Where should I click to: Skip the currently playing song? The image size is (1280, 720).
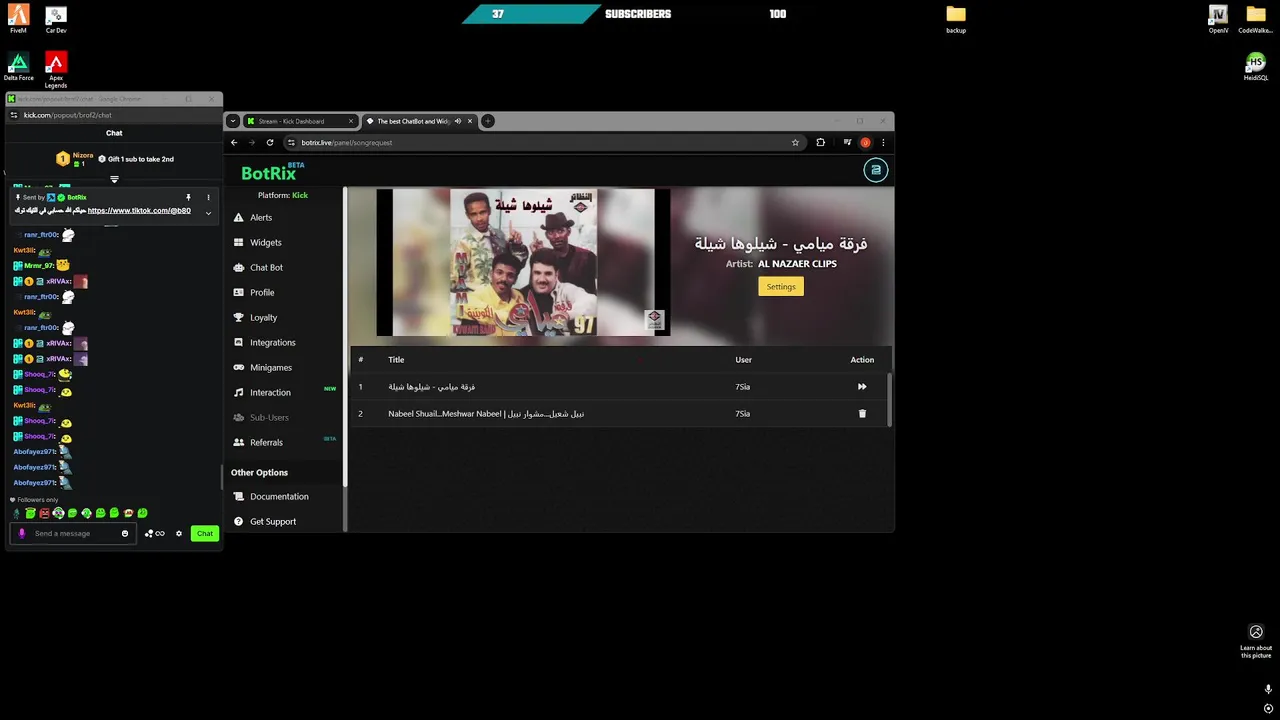tap(862, 386)
